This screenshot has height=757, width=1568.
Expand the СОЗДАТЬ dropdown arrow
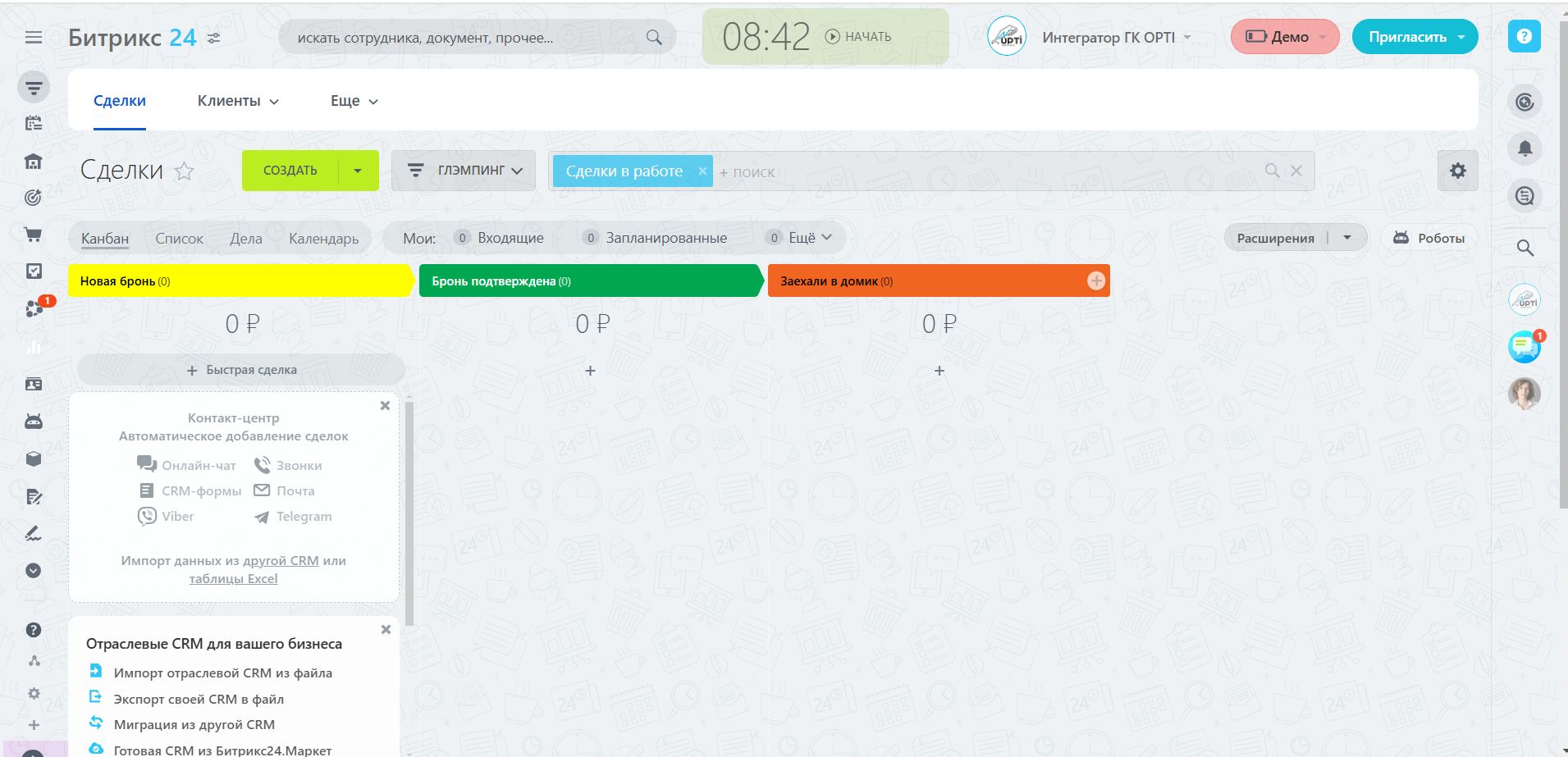(358, 171)
